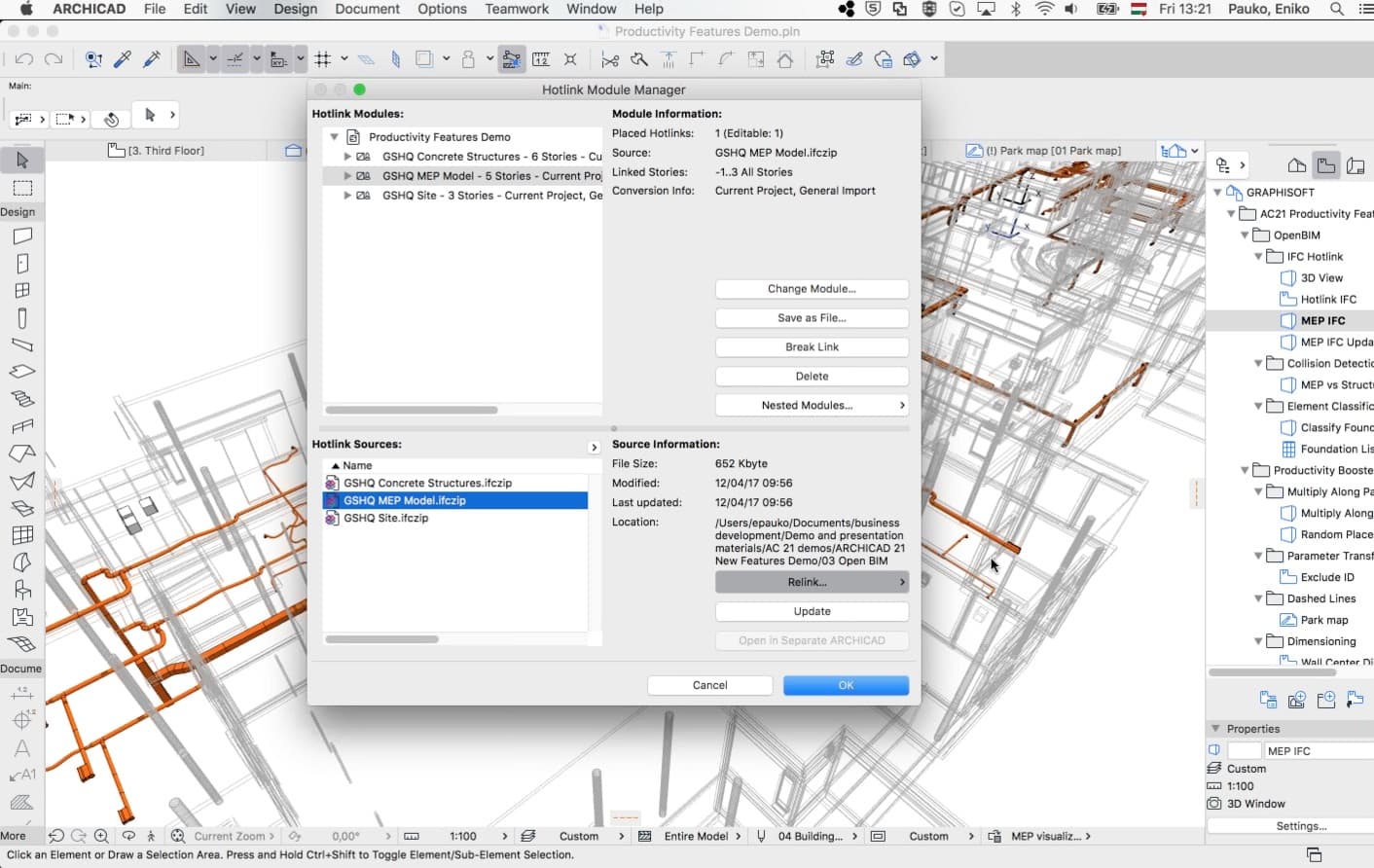This screenshot has width=1374, height=868.
Task: Pick up parameters with eyedropper icon
Action: point(123,59)
